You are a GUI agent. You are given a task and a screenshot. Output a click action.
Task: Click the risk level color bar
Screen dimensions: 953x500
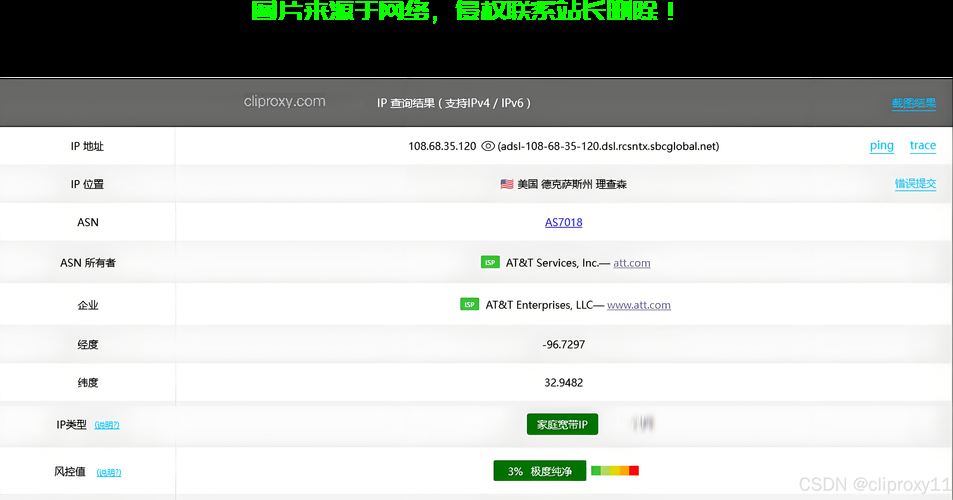614,471
